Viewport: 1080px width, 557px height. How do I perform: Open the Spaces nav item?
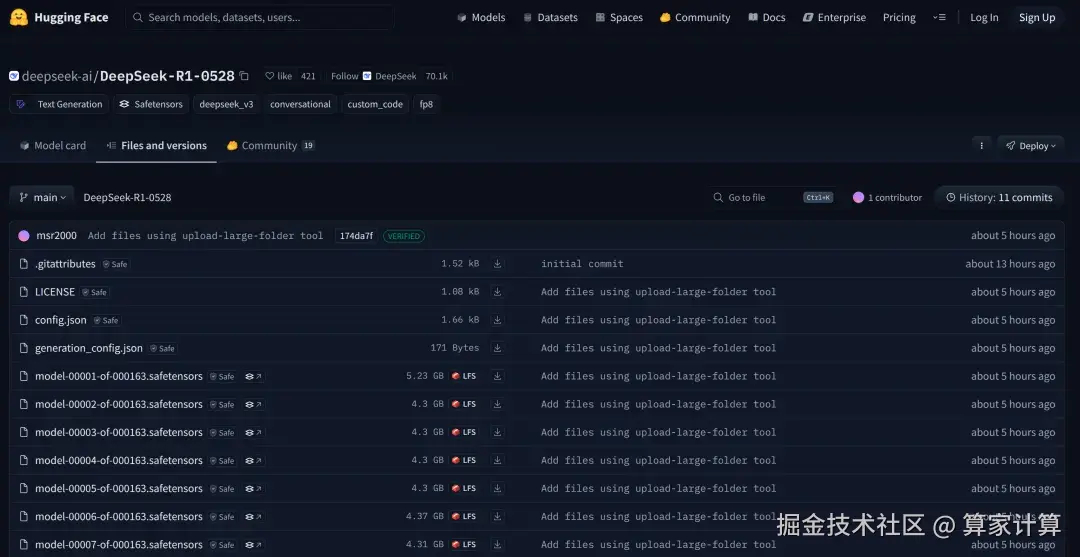click(x=619, y=18)
